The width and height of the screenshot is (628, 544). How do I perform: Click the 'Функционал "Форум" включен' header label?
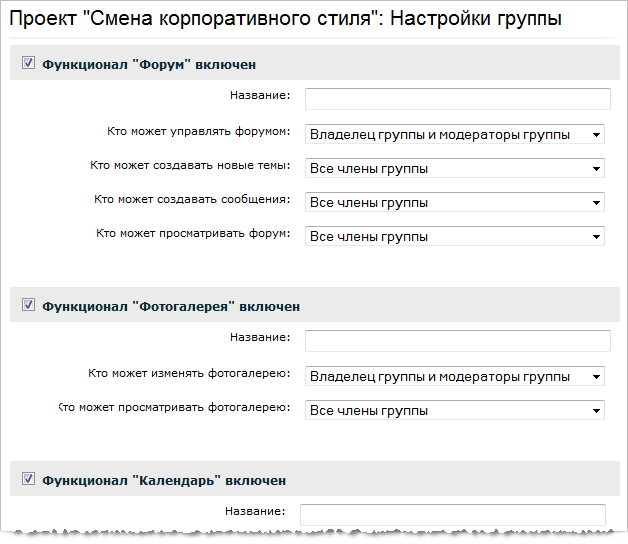[149, 65]
